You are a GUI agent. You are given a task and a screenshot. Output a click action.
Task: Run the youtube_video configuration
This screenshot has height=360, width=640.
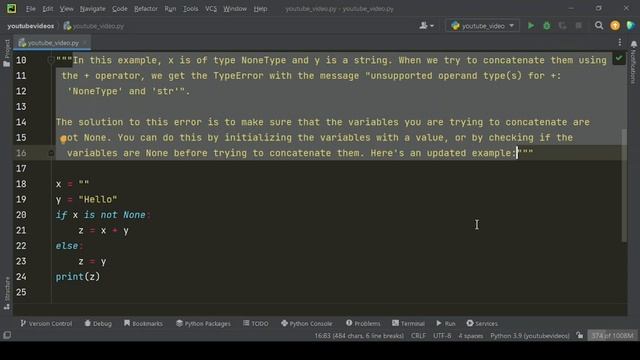tap(531, 26)
